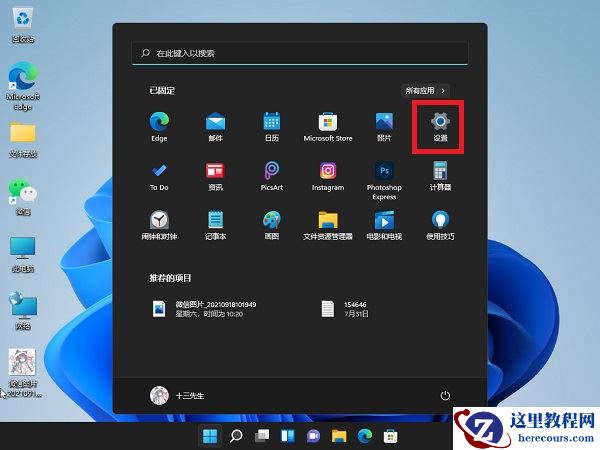The width and height of the screenshot is (600, 450).
Task: Open the Calendar (日历) app
Action: pyautogui.click(x=272, y=127)
